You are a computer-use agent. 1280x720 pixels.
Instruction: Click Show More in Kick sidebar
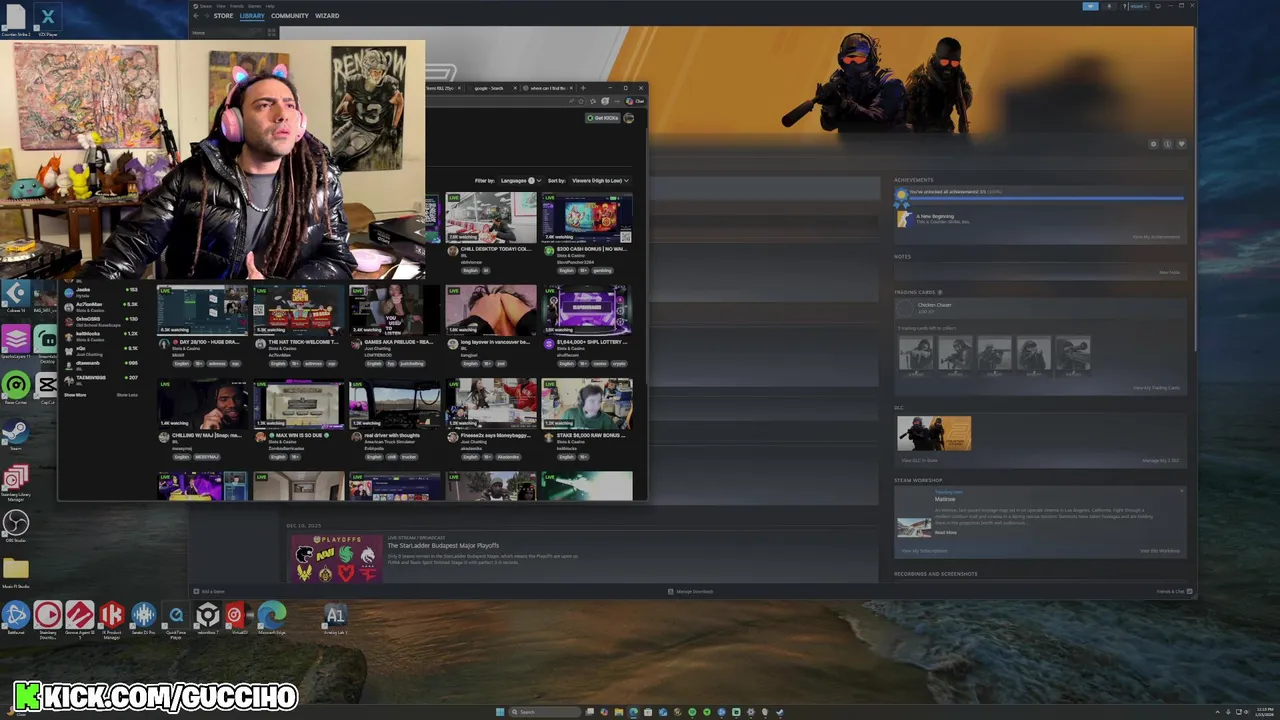tap(75, 395)
